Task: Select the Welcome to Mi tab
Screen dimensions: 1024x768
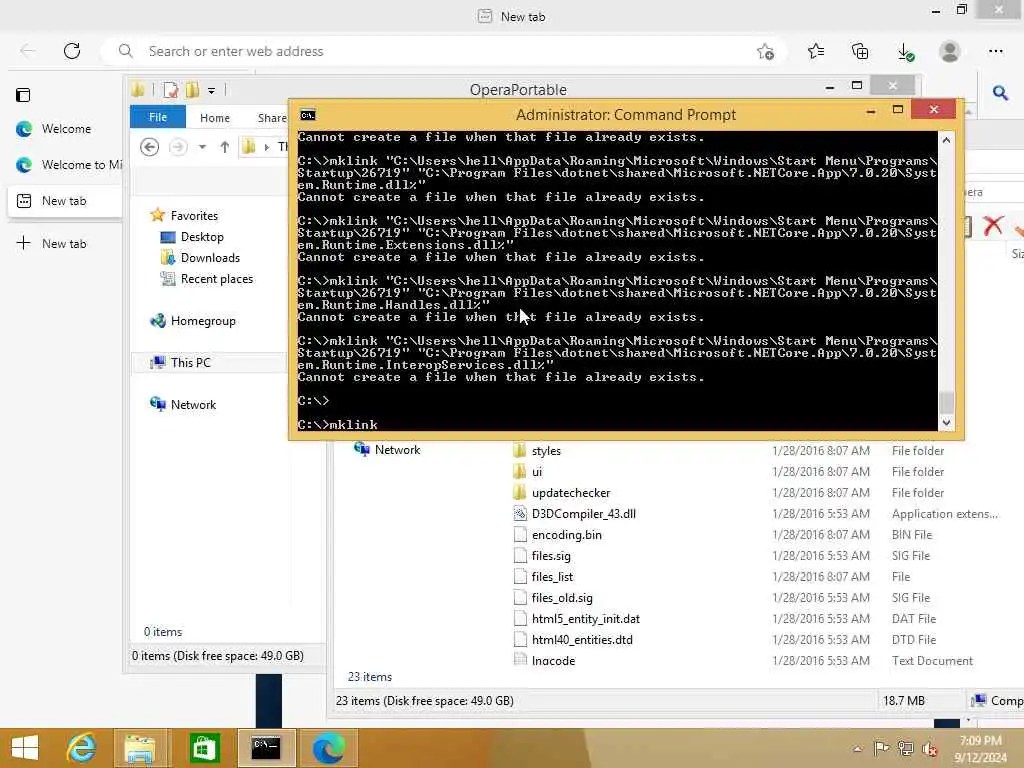Action: point(65,165)
